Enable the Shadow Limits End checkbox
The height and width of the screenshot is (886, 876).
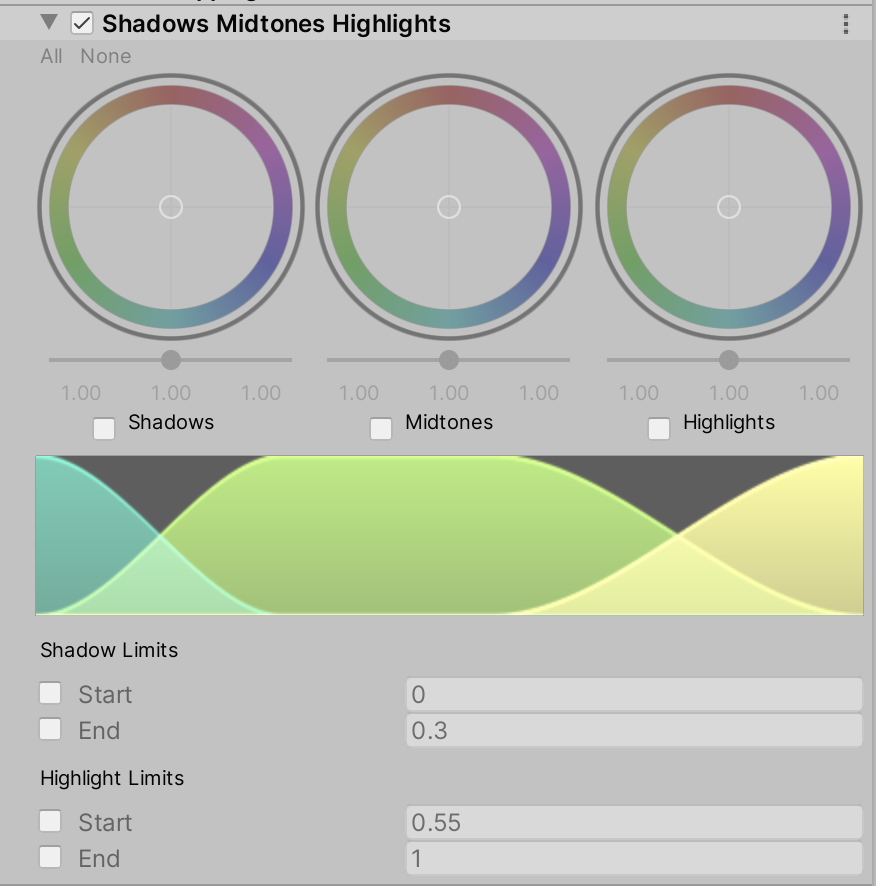(x=50, y=729)
